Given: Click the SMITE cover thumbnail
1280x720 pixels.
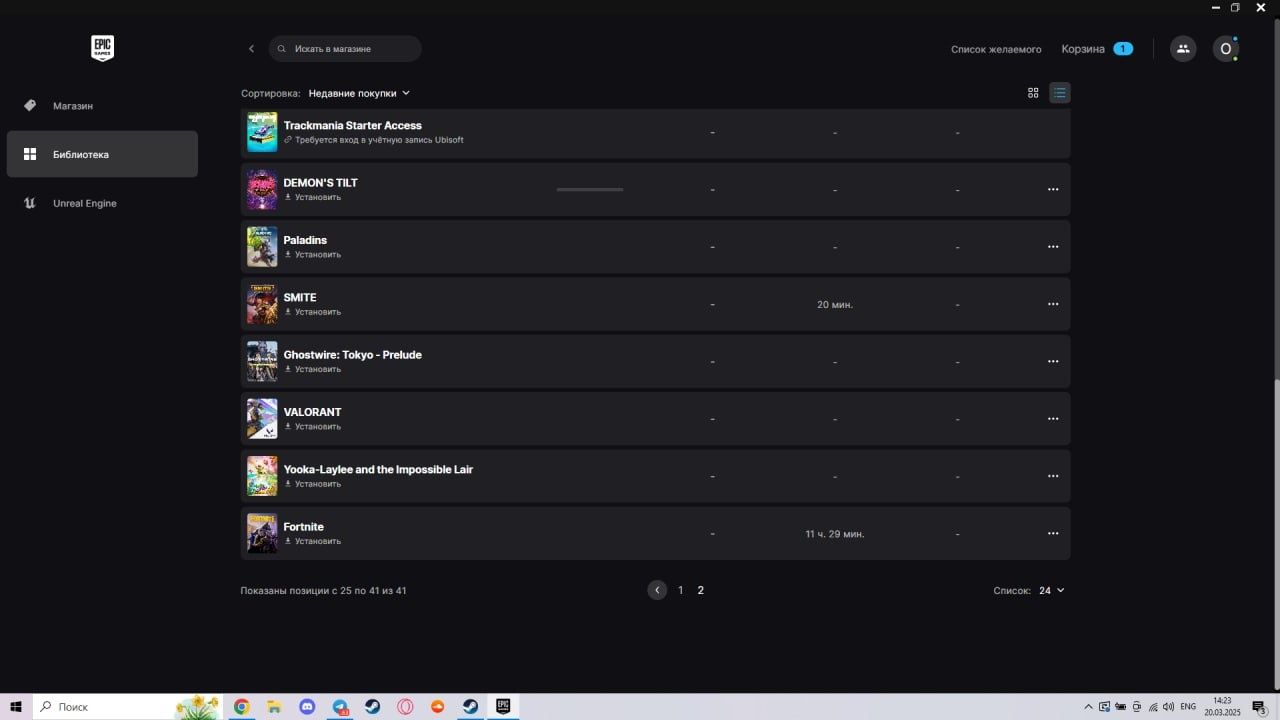Looking at the screenshot, I should [x=262, y=304].
